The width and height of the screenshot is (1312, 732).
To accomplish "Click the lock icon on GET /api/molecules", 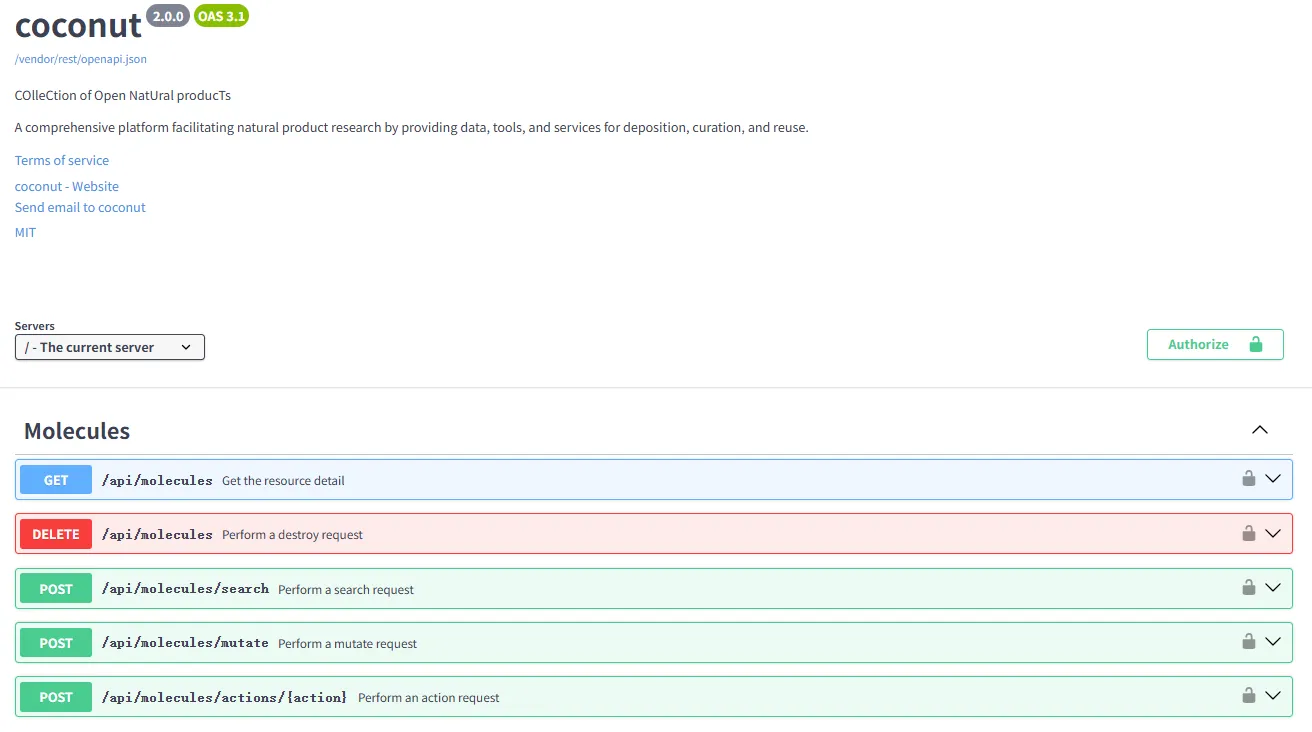I will (x=1248, y=479).
